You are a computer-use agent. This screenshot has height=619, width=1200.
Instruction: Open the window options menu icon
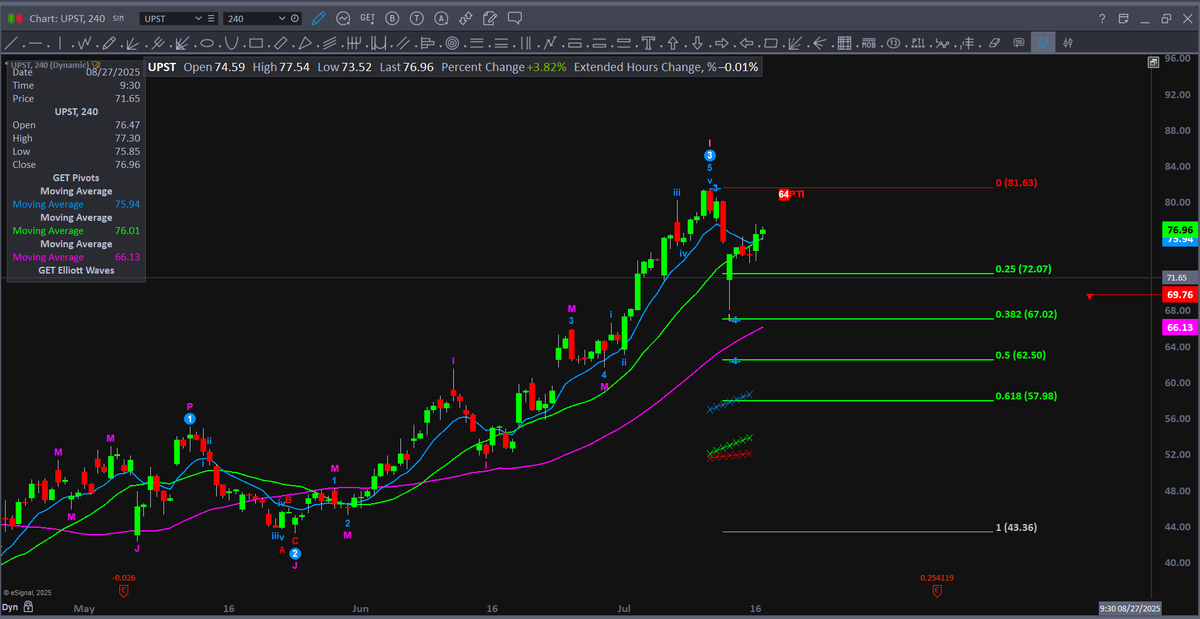coord(1124,19)
